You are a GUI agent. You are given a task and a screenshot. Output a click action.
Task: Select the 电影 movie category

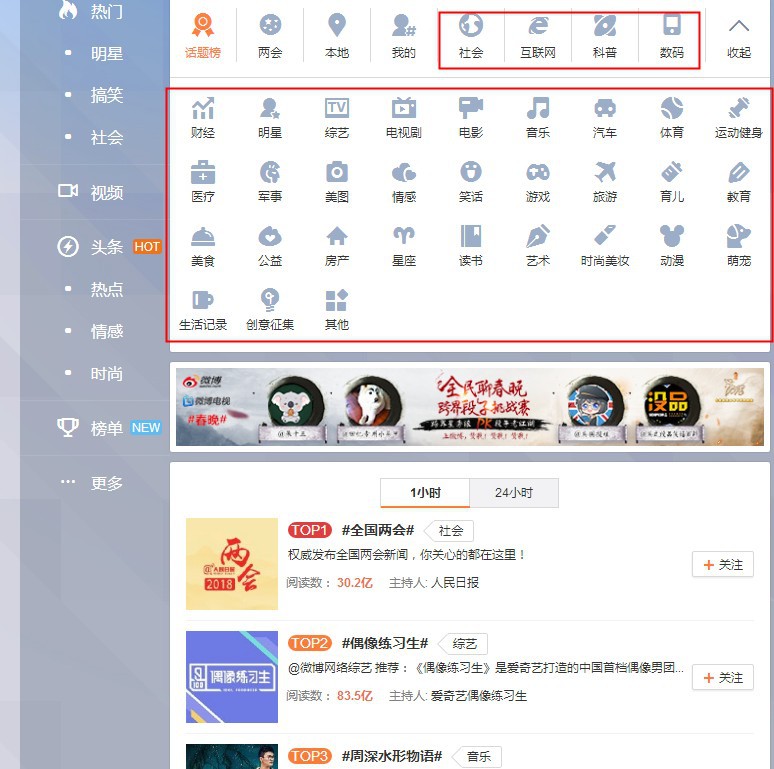pyautogui.click(x=470, y=117)
